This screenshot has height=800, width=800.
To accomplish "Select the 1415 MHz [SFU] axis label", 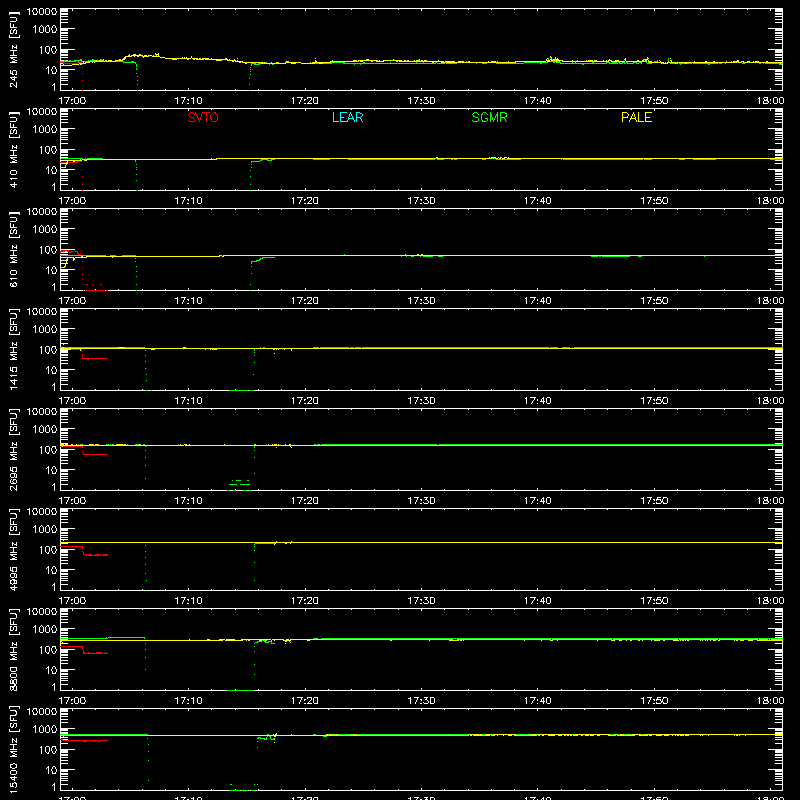I will [14, 350].
